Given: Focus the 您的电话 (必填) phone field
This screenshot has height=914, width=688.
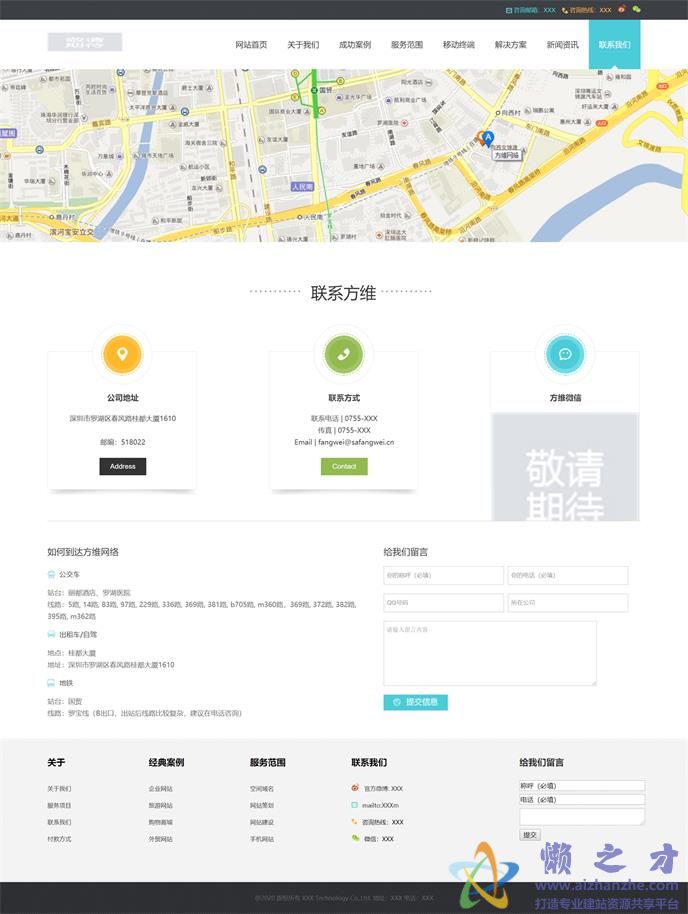Looking at the screenshot, I should (x=568, y=575).
